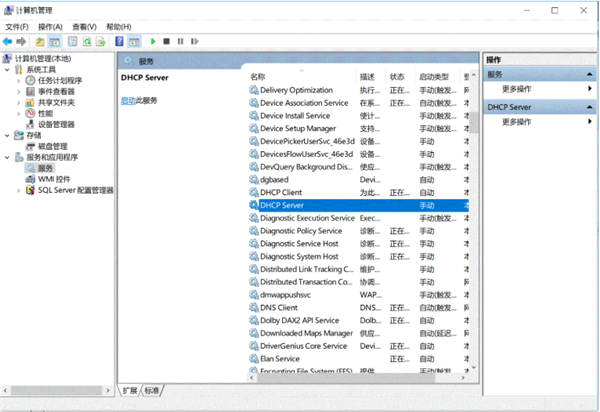Image resolution: width=600 pixels, height=412 pixels.
Task: Collapse the DHCP Server actions section
Action: click(590, 106)
